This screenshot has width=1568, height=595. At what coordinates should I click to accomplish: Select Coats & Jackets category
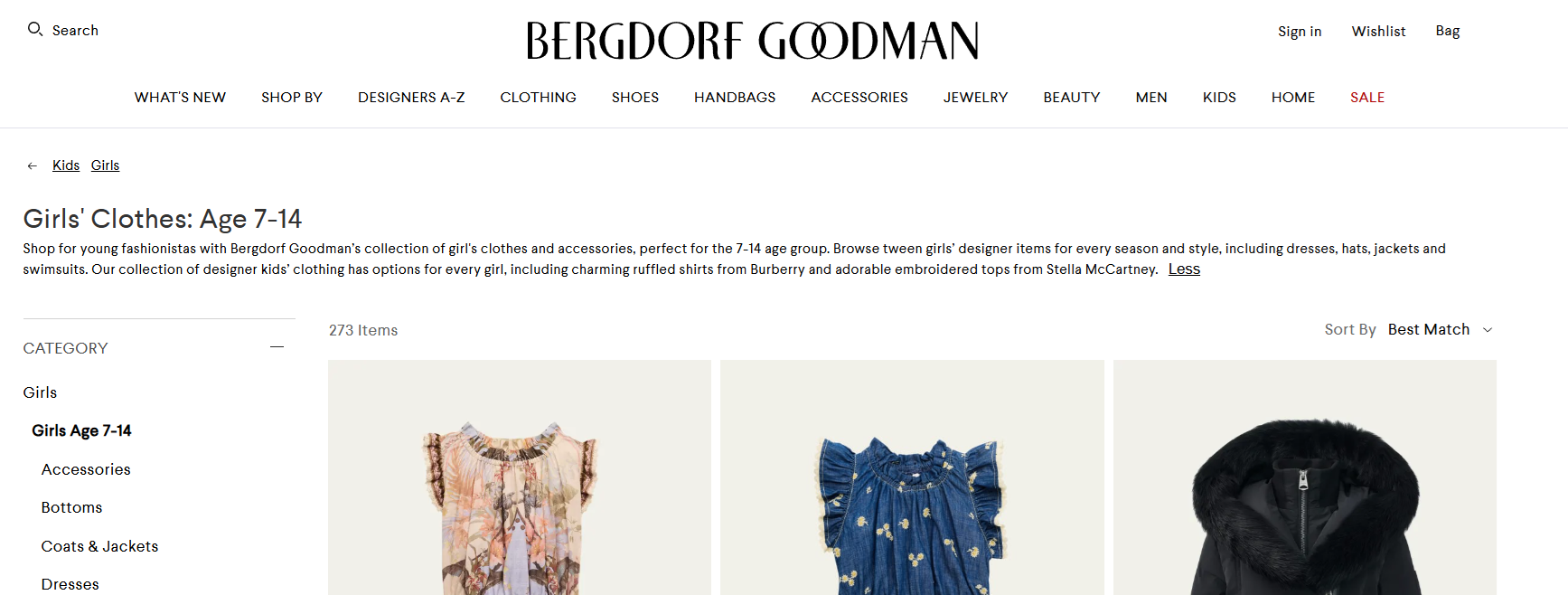pos(99,546)
